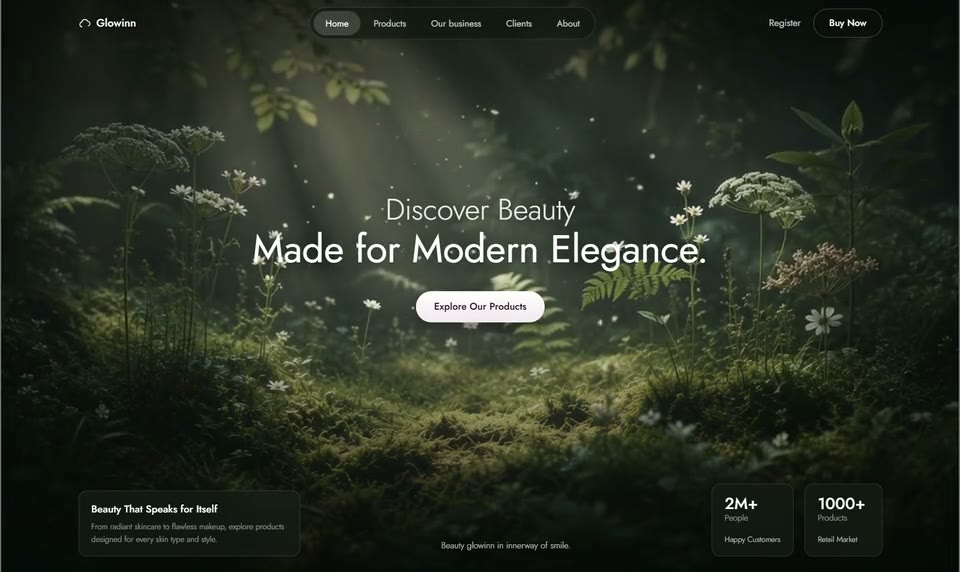Click the Happy Customers label
The width and height of the screenshot is (960, 572).
[x=752, y=540]
